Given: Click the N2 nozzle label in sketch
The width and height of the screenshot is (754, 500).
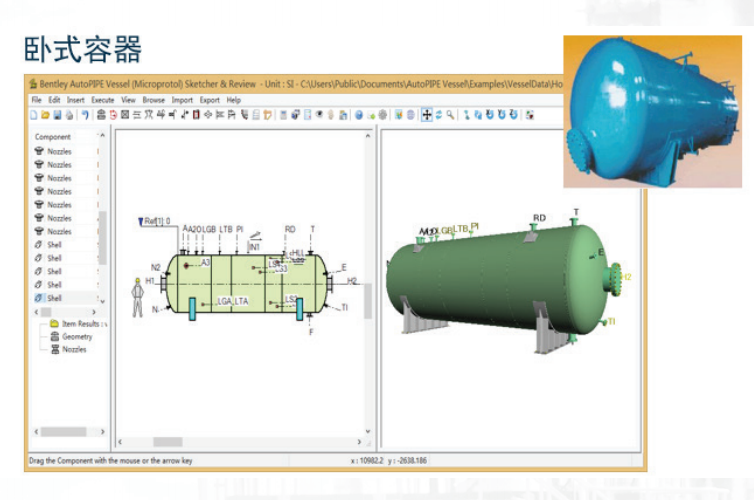Looking at the screenshot, I should pyautogui.click(x=155, y=267).
